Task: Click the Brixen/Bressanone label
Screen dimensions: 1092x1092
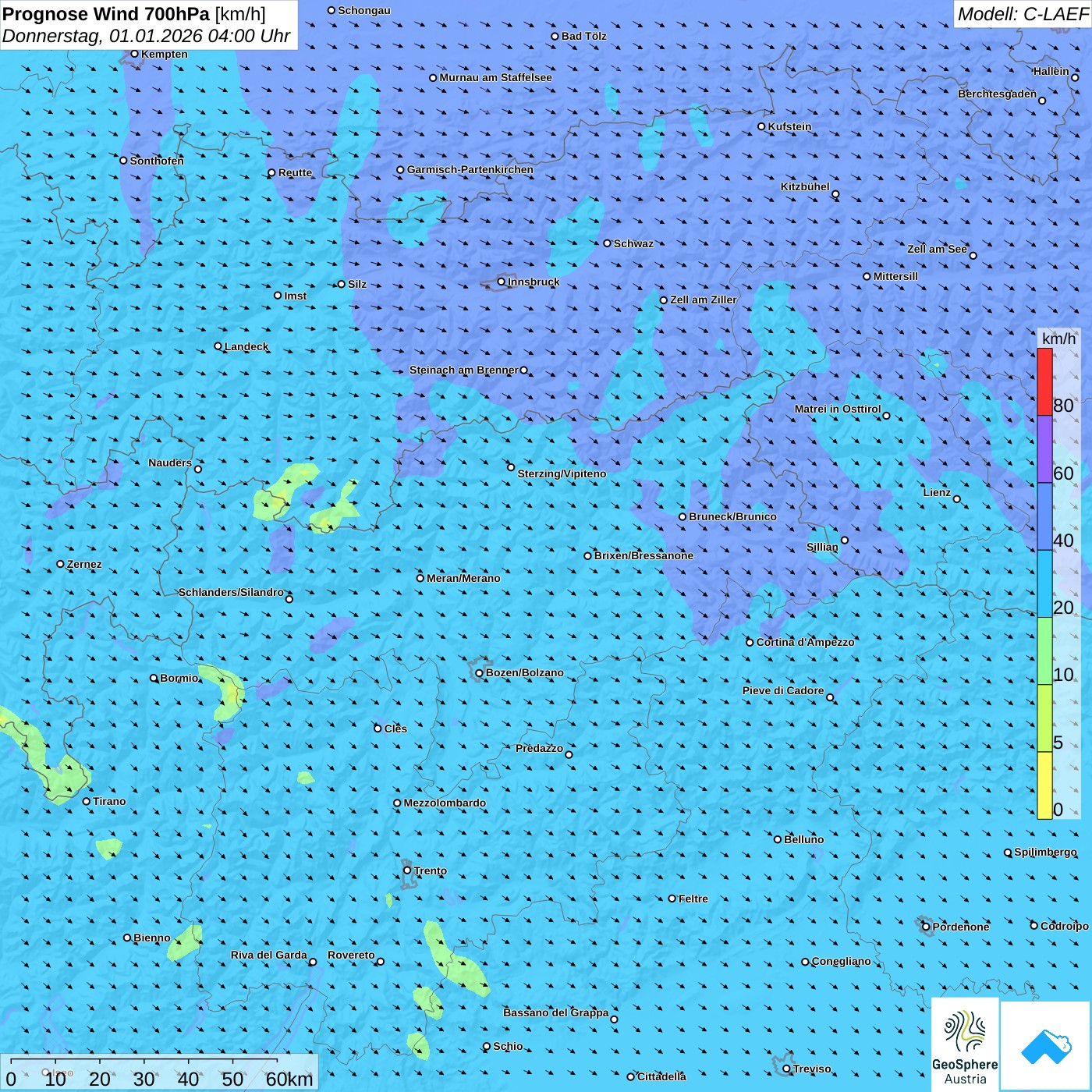Action: pyautogui.click(x=643, y=555)
